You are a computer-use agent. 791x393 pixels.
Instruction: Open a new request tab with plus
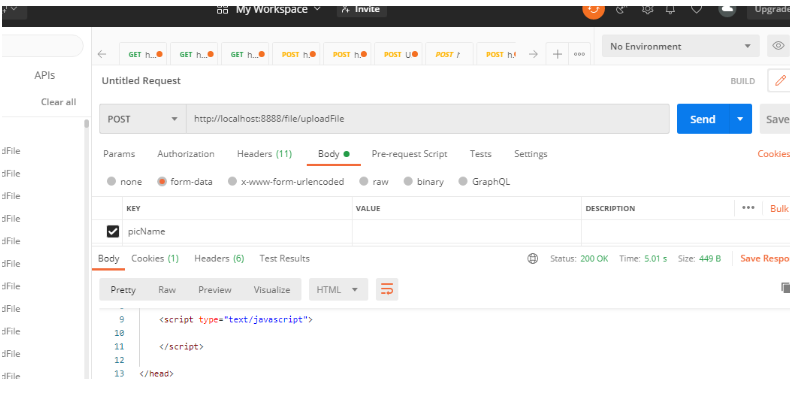[x=557, y=54]
